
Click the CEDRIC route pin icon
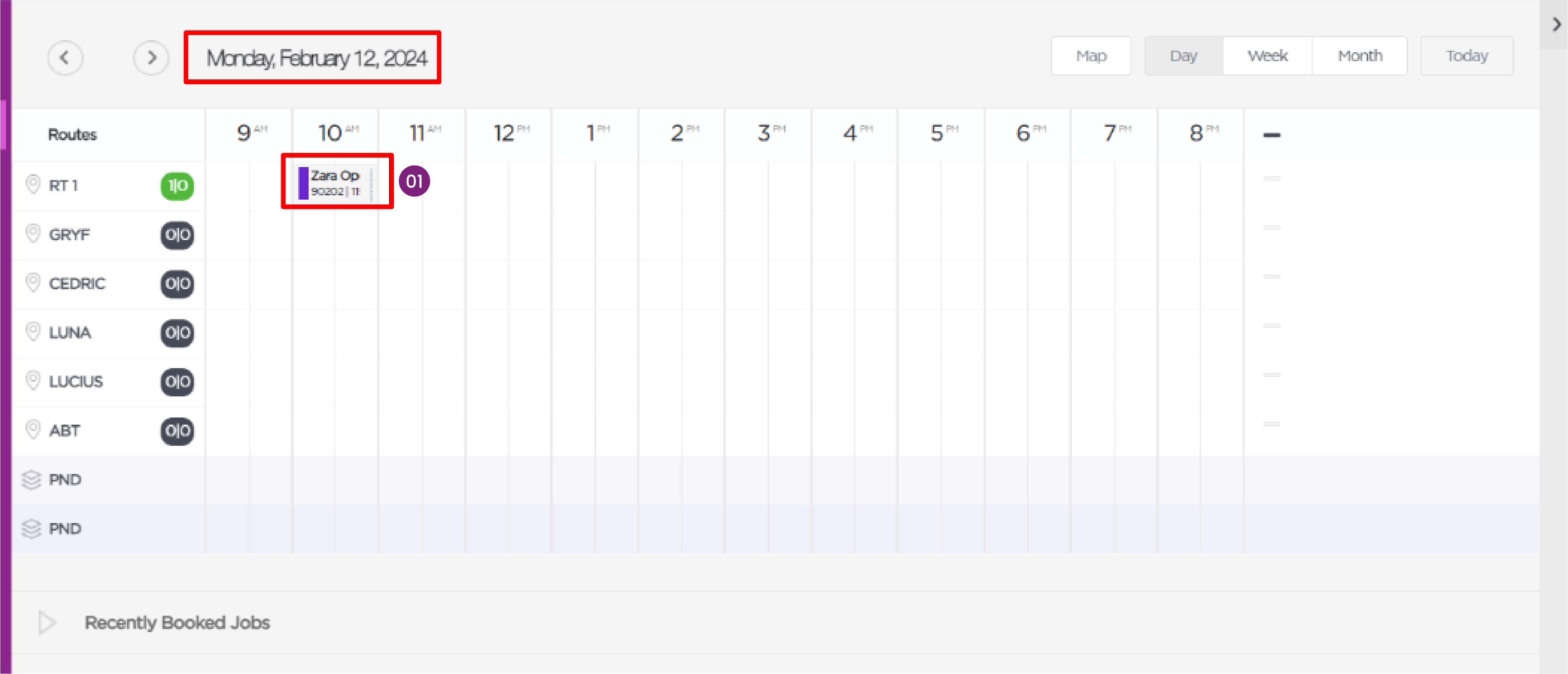click(33, 283)
